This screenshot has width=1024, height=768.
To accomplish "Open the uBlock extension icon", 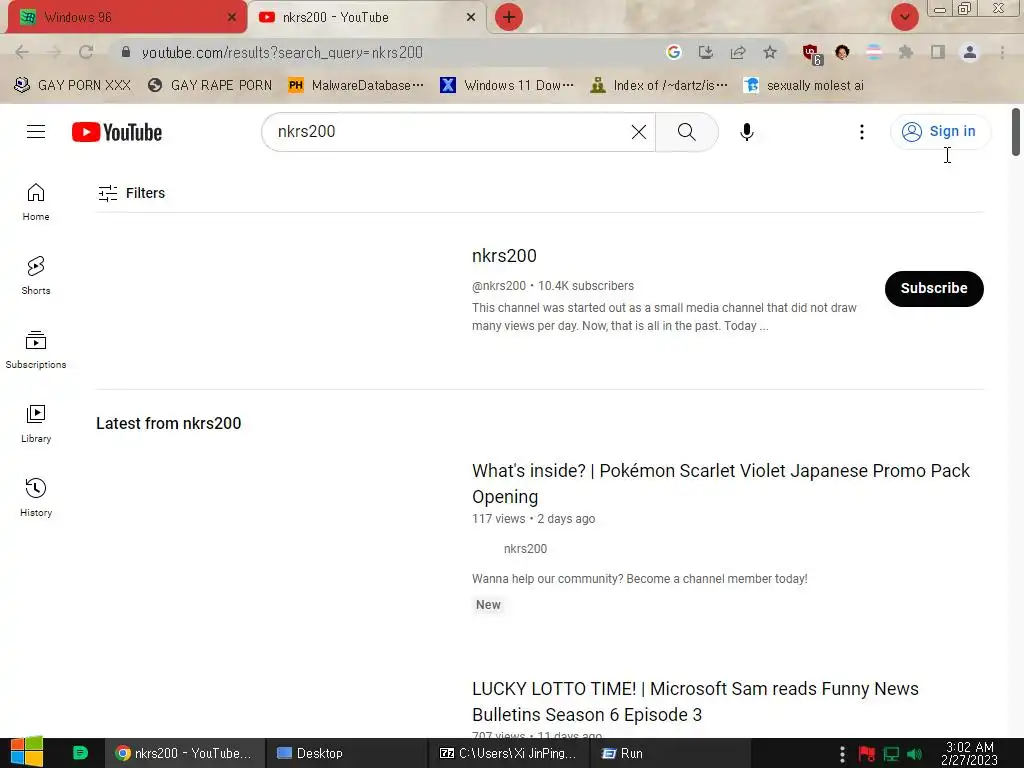I will (812, 54).
